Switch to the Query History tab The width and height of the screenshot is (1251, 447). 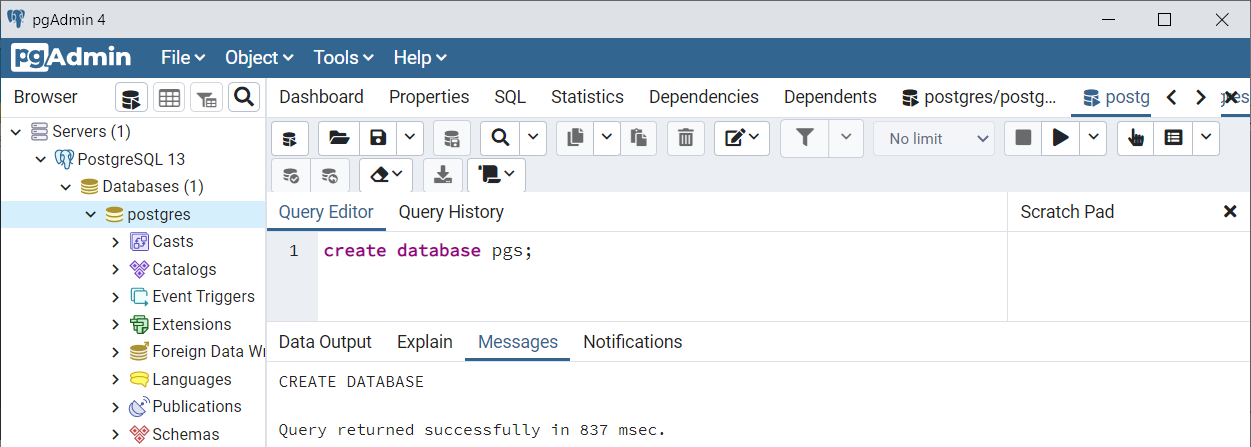tap(451, 212)
